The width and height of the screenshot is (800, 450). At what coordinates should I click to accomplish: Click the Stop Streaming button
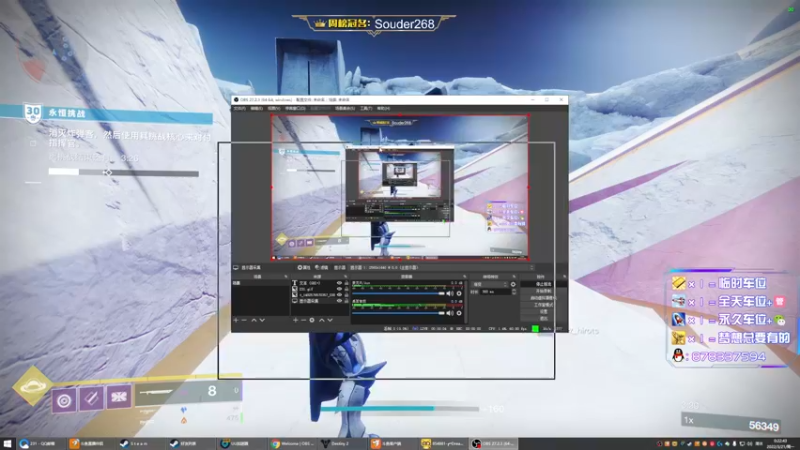(x=544, y=284)
